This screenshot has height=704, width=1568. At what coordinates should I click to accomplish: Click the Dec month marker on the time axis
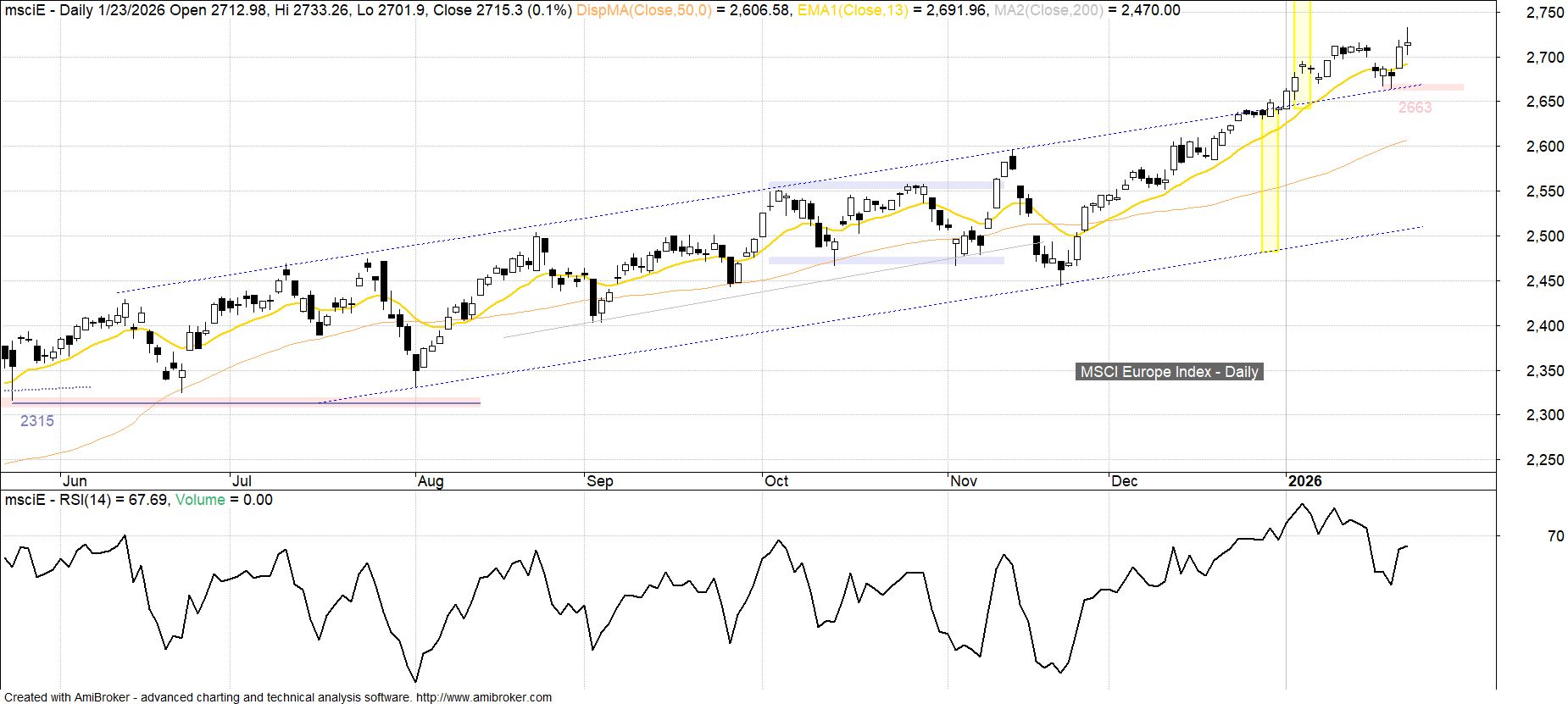click(x=1124, y=481)
